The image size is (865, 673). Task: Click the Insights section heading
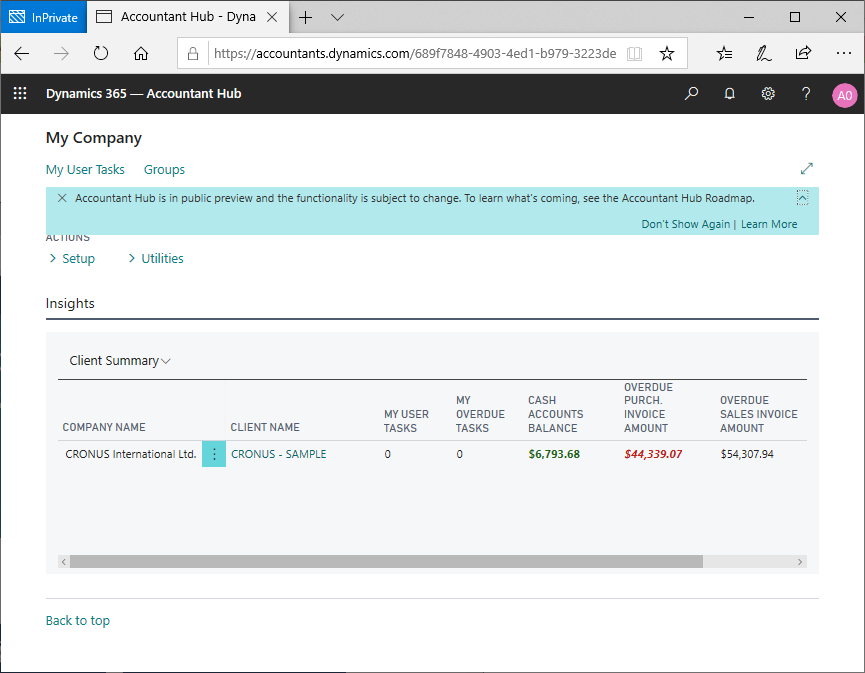click(70, 303)
